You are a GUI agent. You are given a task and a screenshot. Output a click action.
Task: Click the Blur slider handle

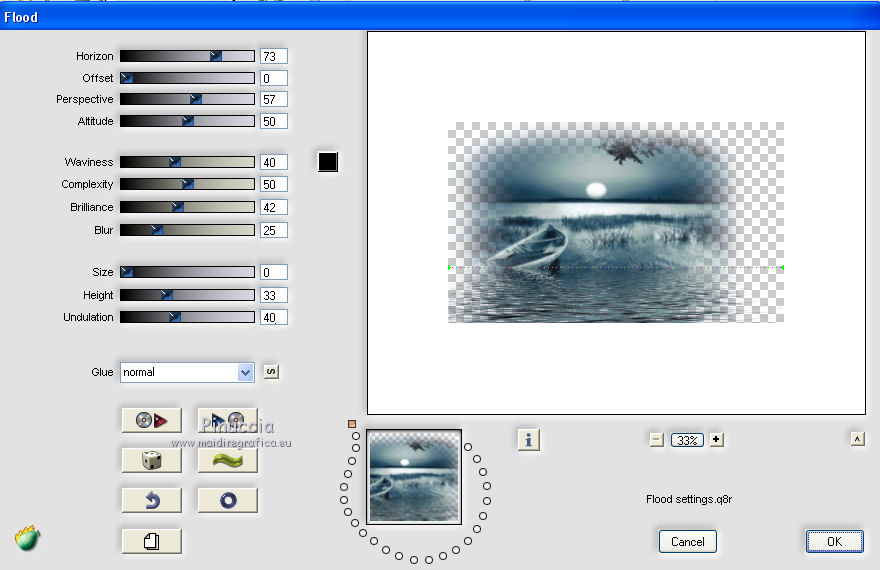pyautogui.click(x=157, y=230)
